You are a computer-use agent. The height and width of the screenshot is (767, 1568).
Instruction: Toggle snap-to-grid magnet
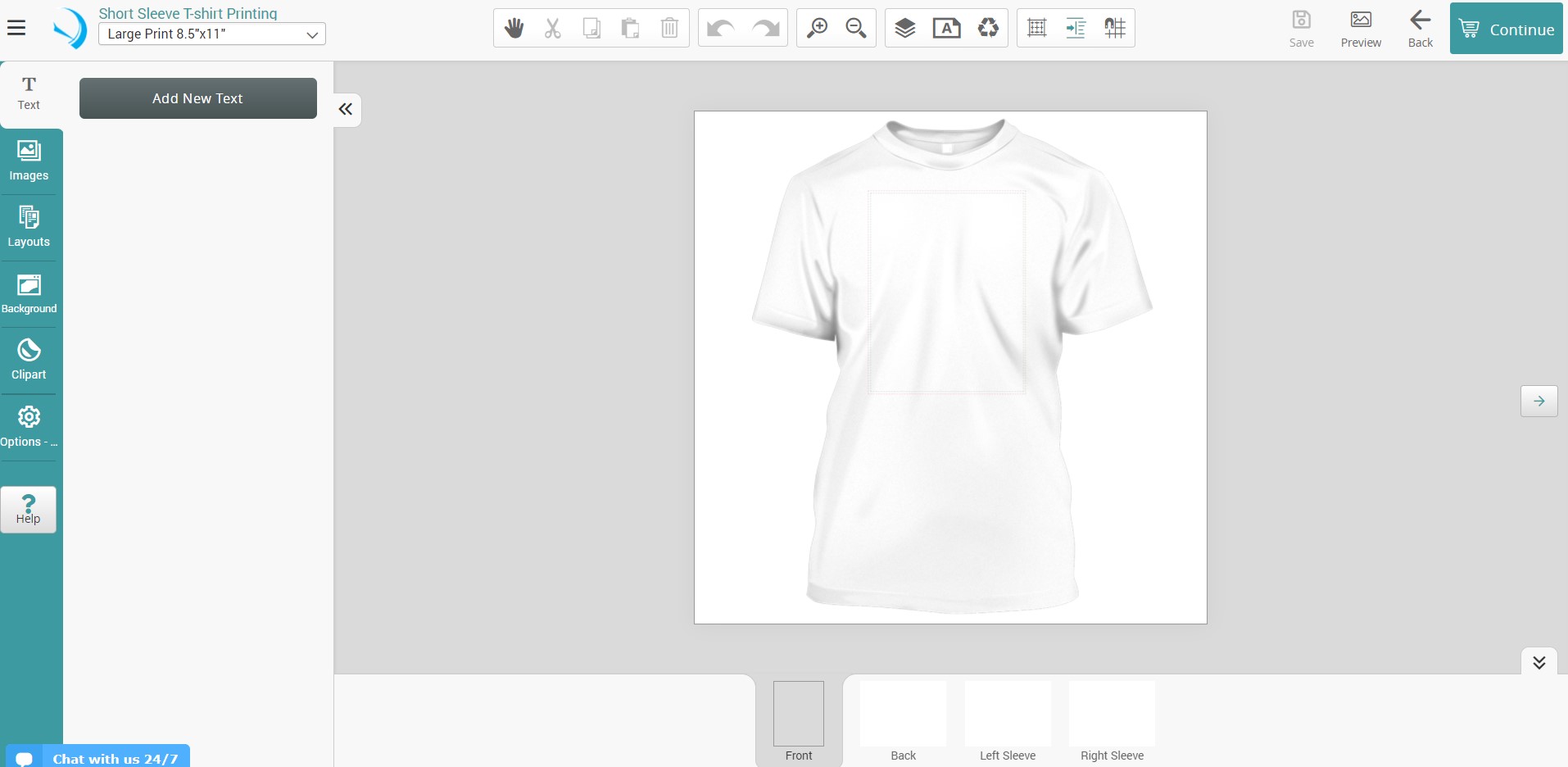click(1114, 29)
